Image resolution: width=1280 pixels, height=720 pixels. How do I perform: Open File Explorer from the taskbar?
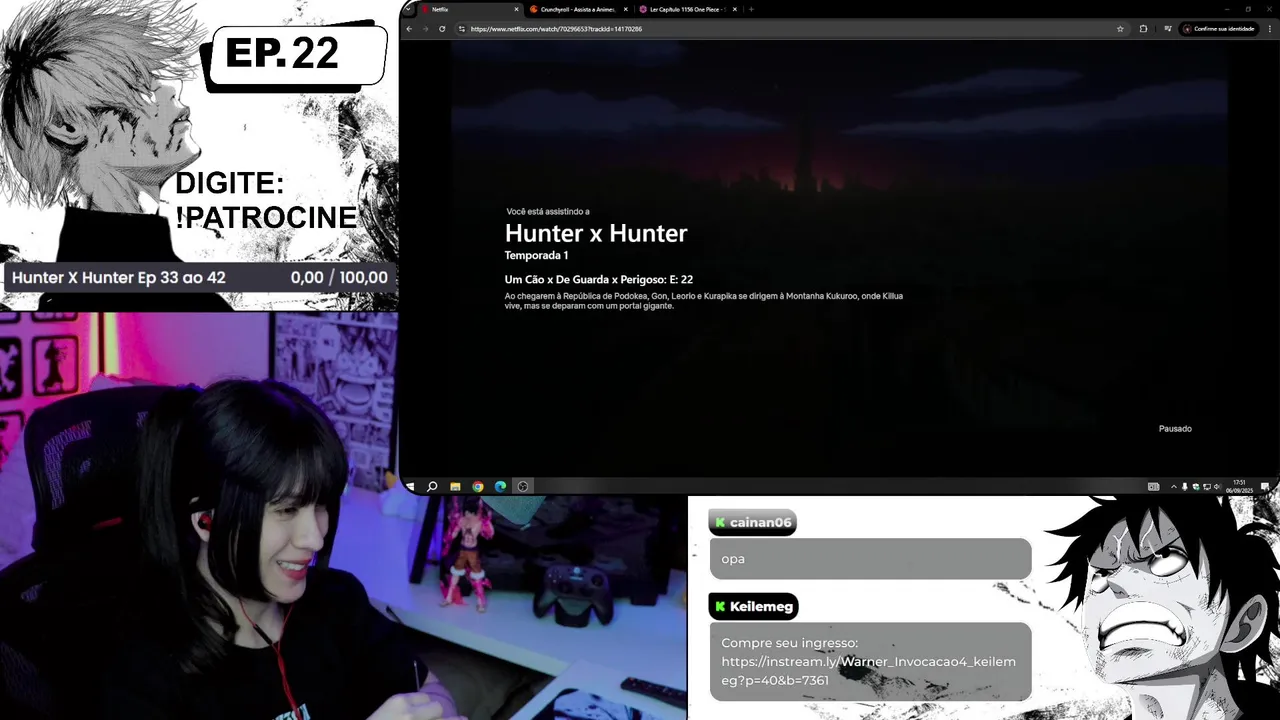tap(455, 487)
